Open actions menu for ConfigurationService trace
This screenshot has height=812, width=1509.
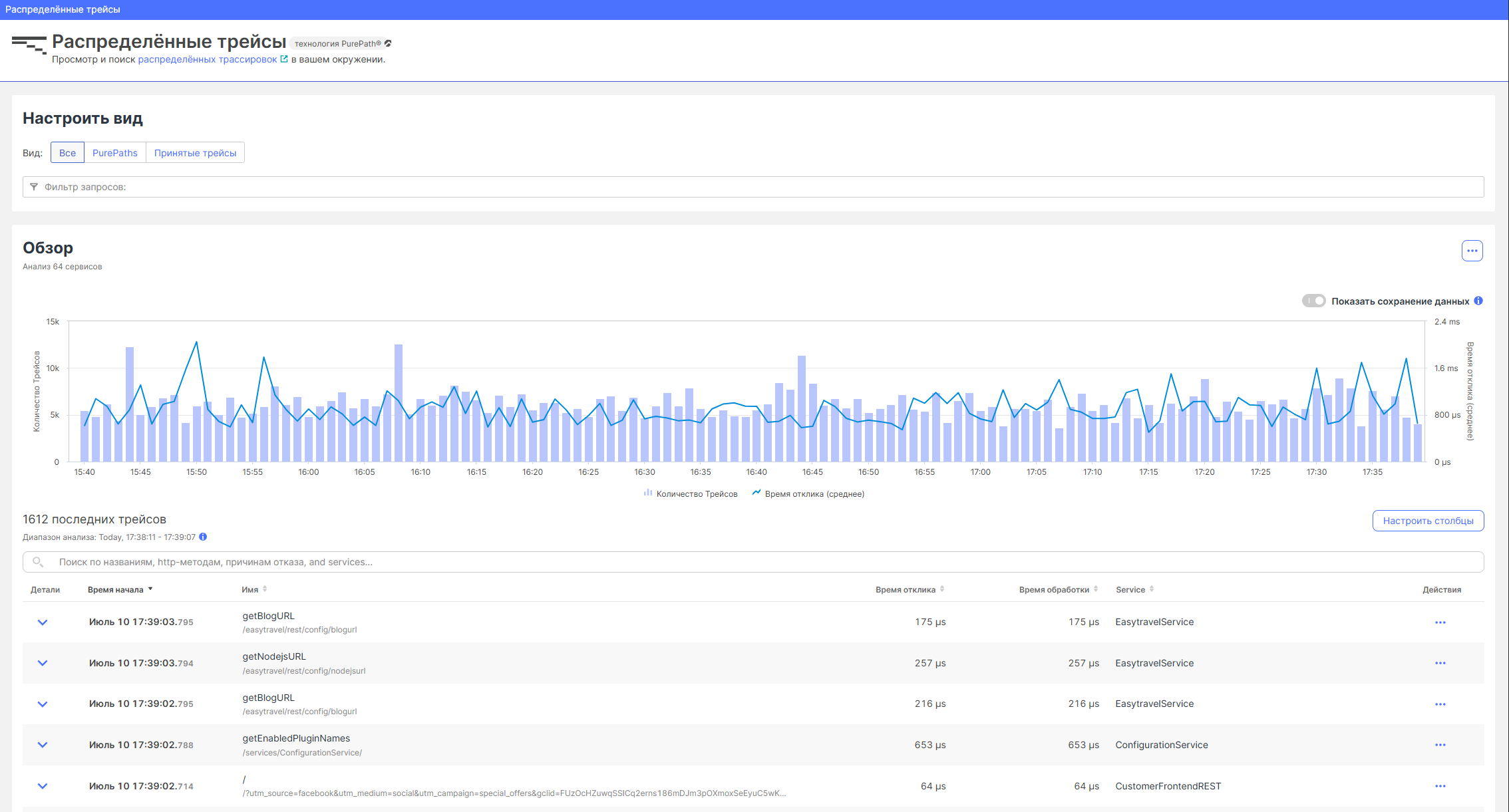point(1440,745)
